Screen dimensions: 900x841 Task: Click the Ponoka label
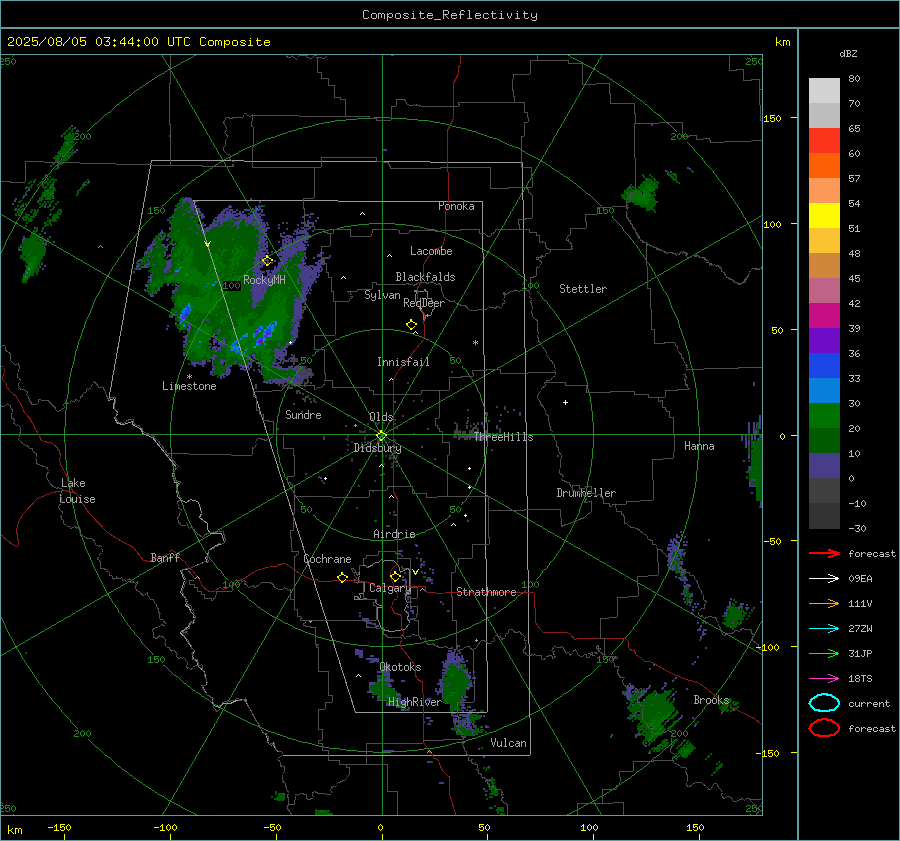pos(456,206)
